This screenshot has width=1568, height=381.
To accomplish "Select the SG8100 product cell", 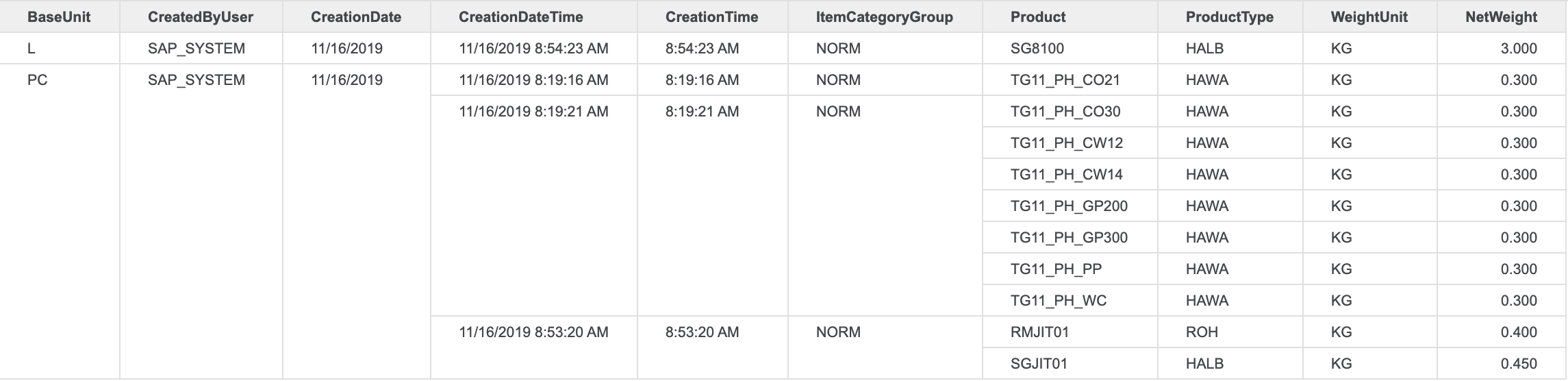I will 1037,49.
